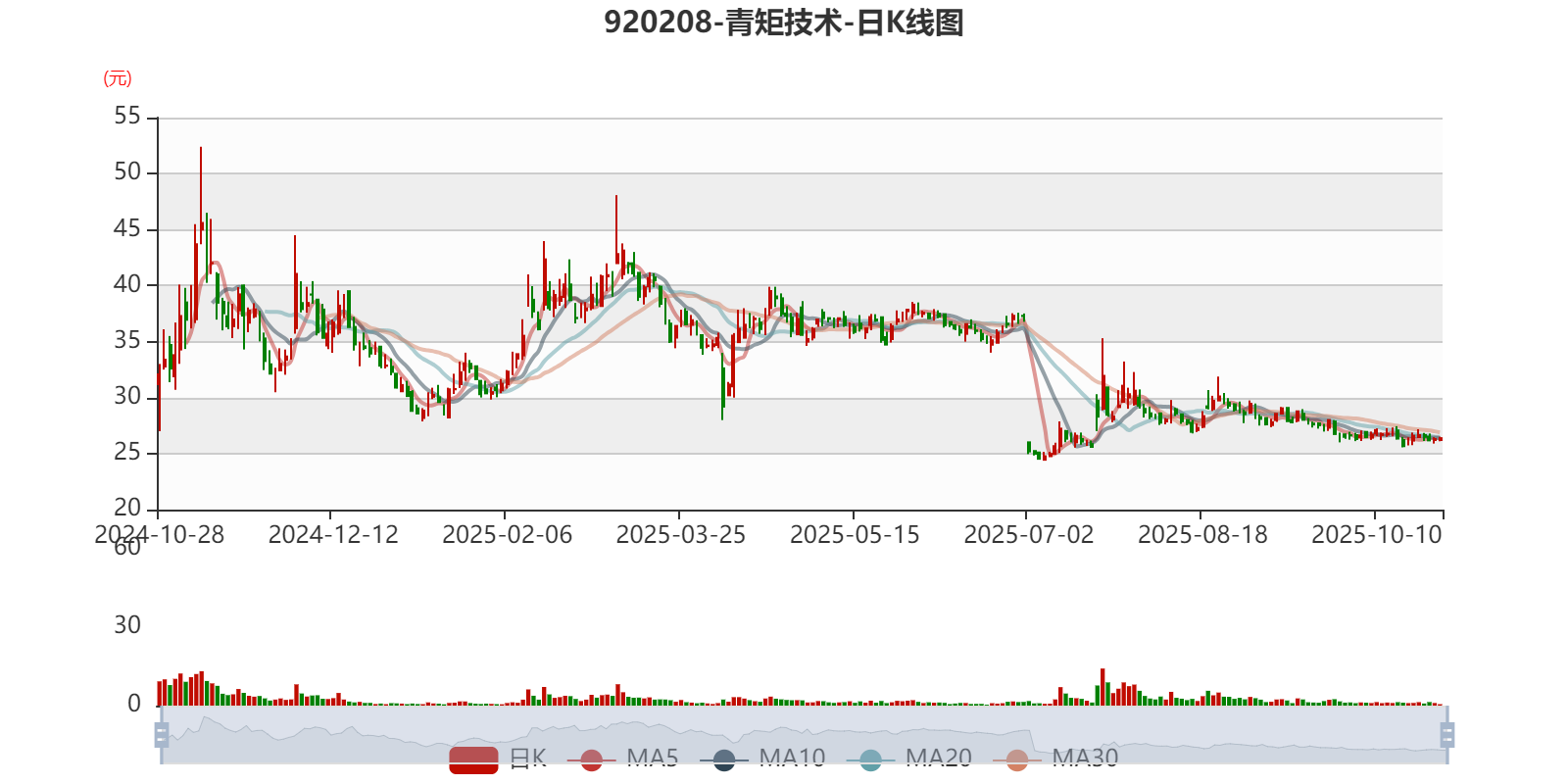The width and height of the screenshot is (1568, 784).
Task: Click the right data zoom slider handle
Action: (1446, 734)
